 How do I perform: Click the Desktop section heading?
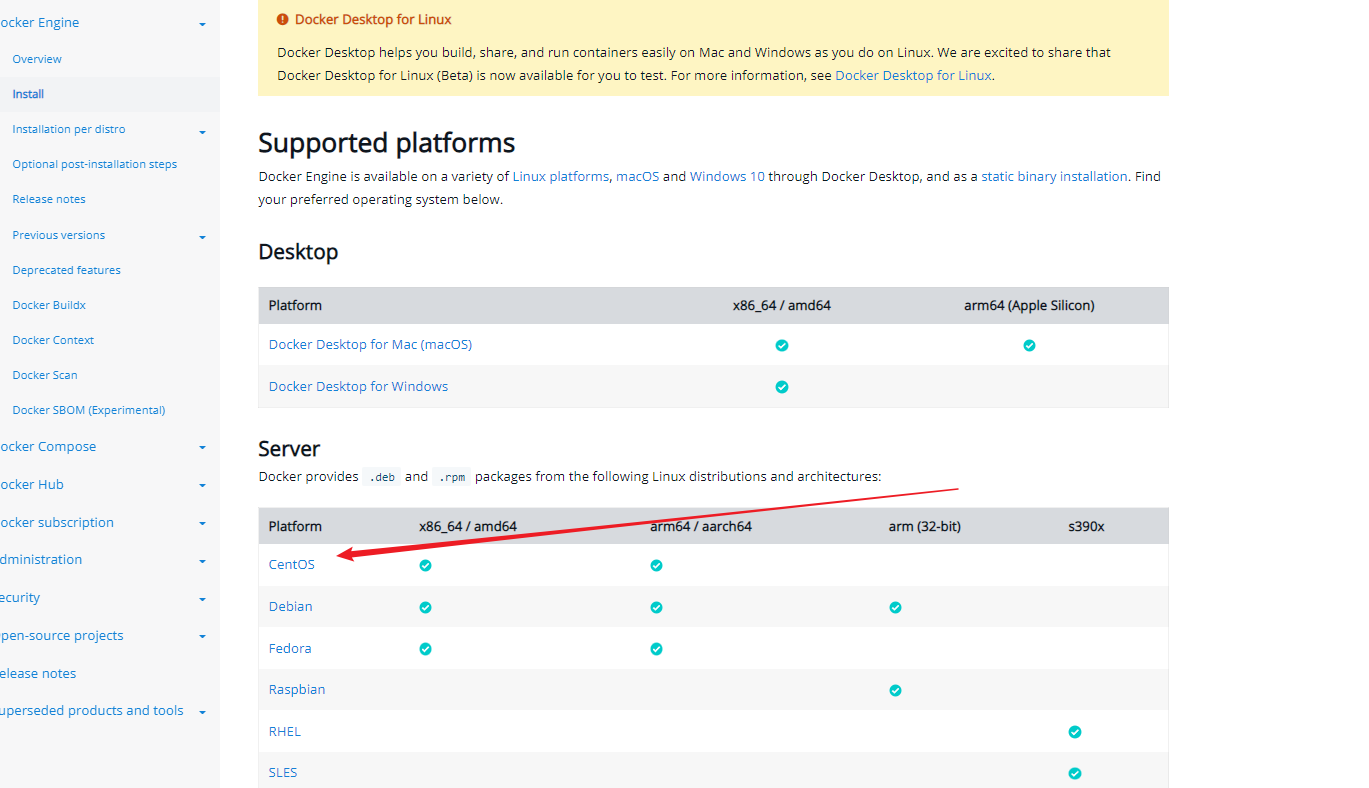[x=298, y=252]
